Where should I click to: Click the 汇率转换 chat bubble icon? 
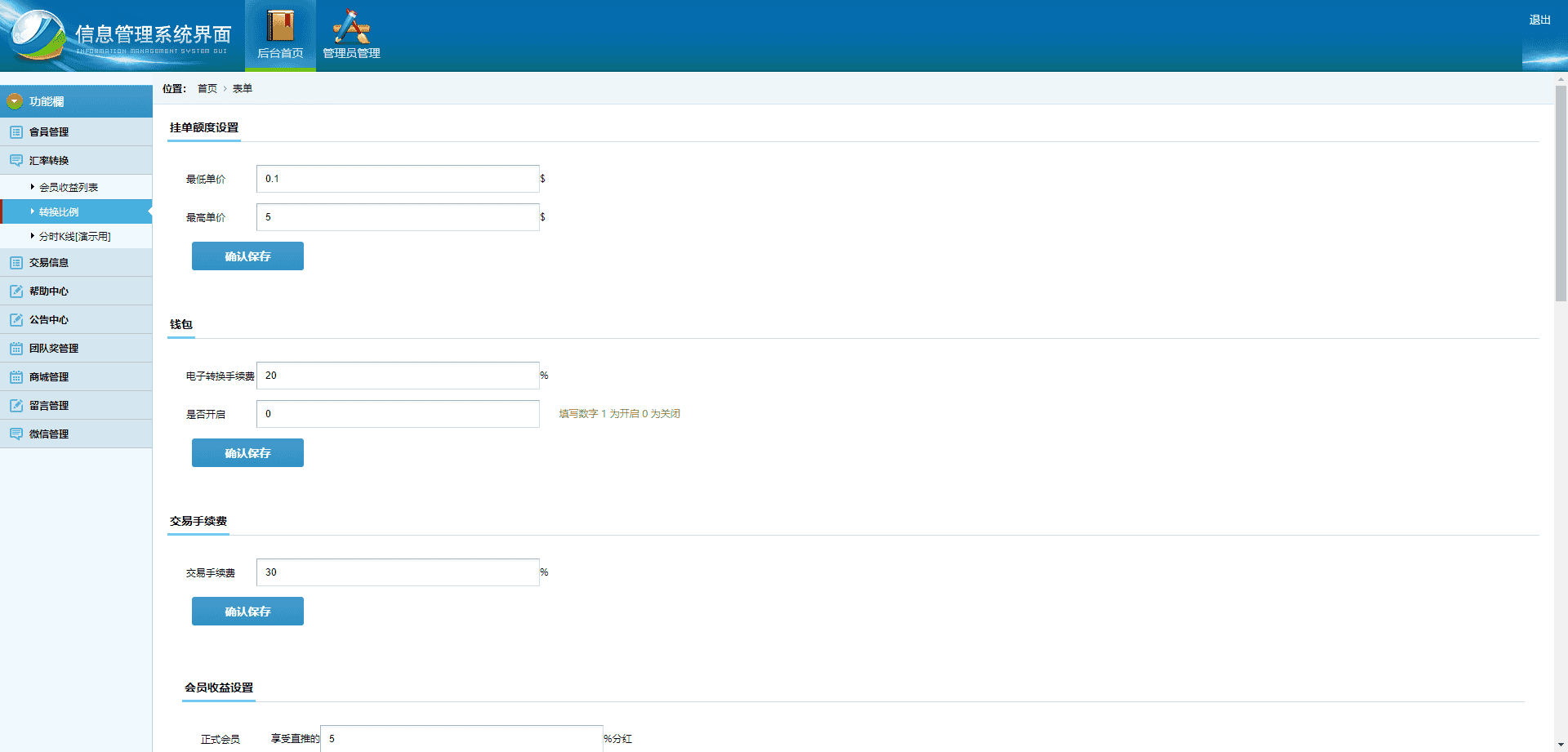click(16, 160)
